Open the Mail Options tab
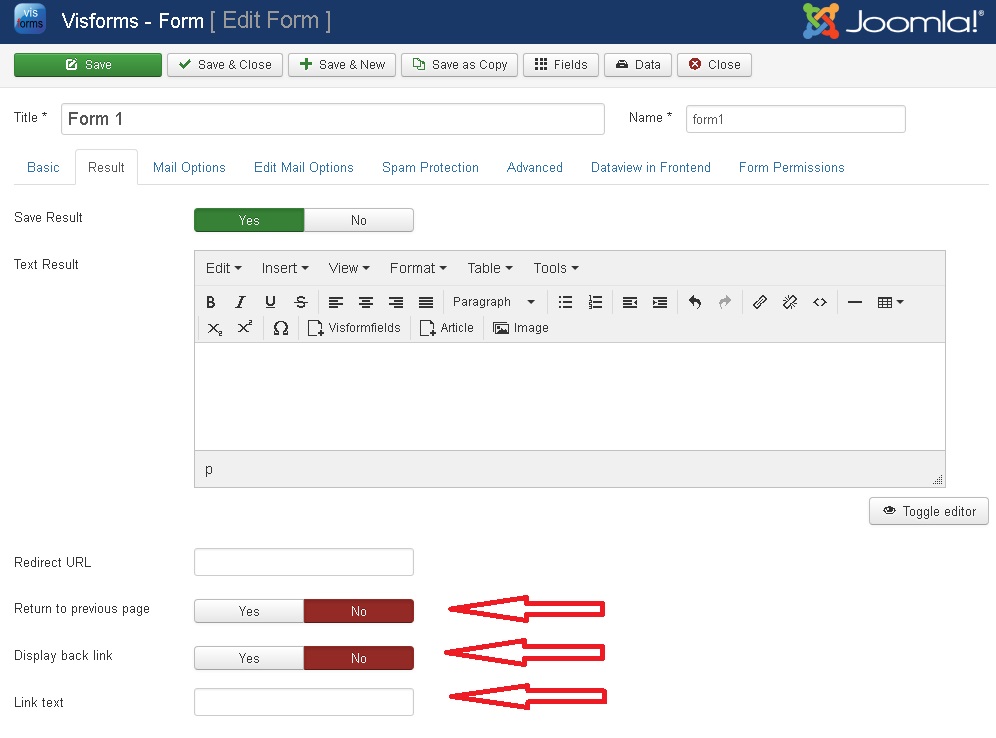This screenshot has height=738, width=996. 189,167
